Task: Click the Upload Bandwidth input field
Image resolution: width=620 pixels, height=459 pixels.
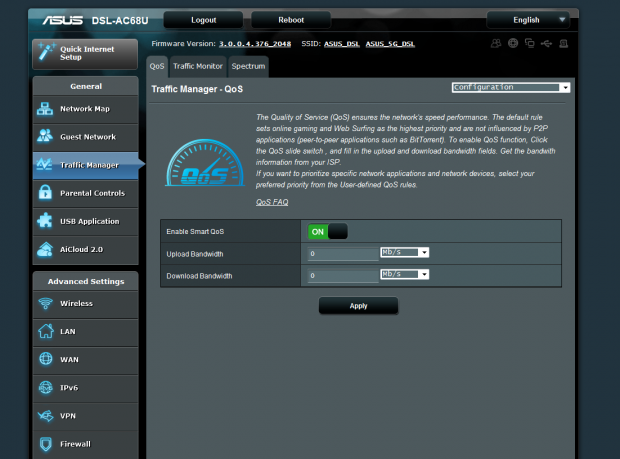Action: tap(343, 253)
